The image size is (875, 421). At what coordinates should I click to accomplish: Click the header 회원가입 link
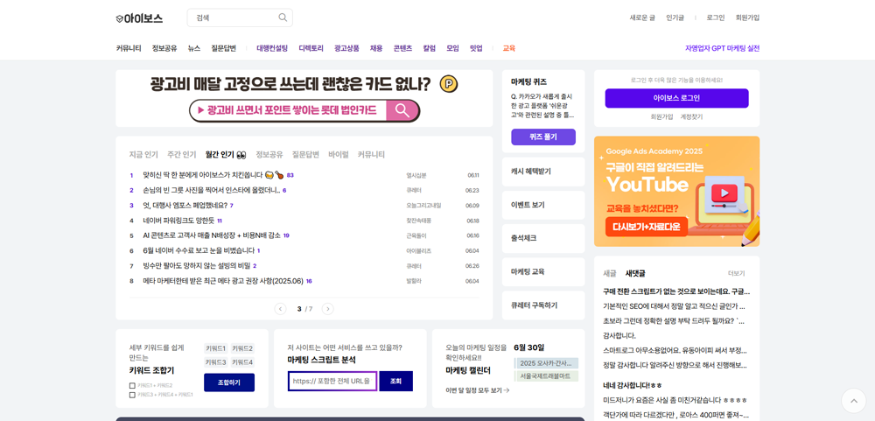pos(747,18)
